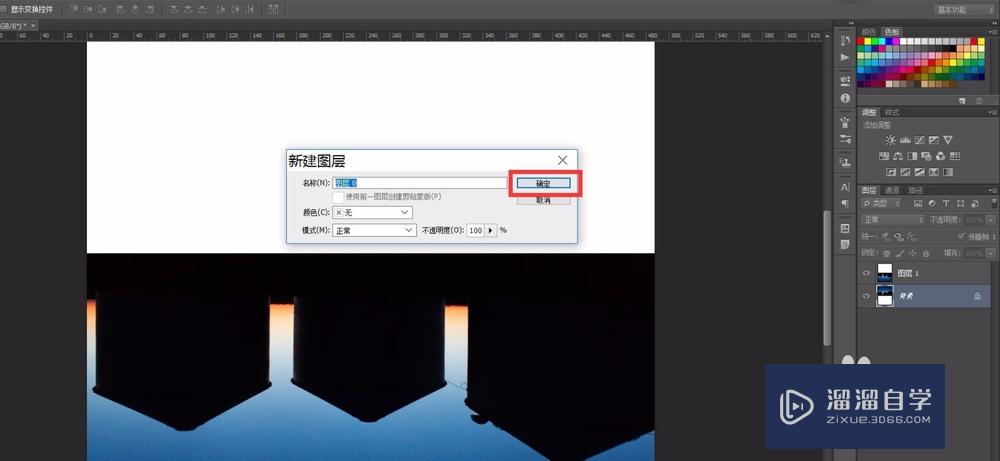
Task: Filter layers by pixel layers icon
Action: click(918, 203)
